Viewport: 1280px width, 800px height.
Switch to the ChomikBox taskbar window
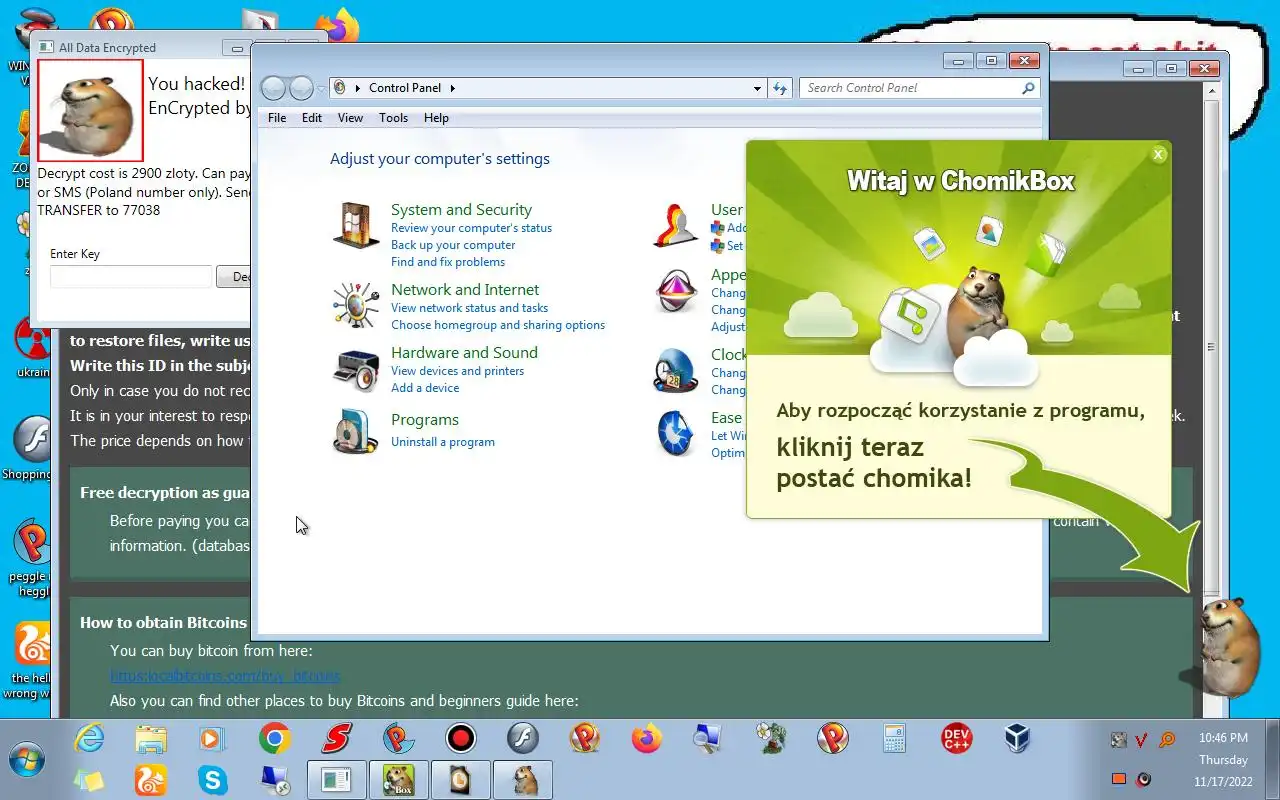[398, 779]
